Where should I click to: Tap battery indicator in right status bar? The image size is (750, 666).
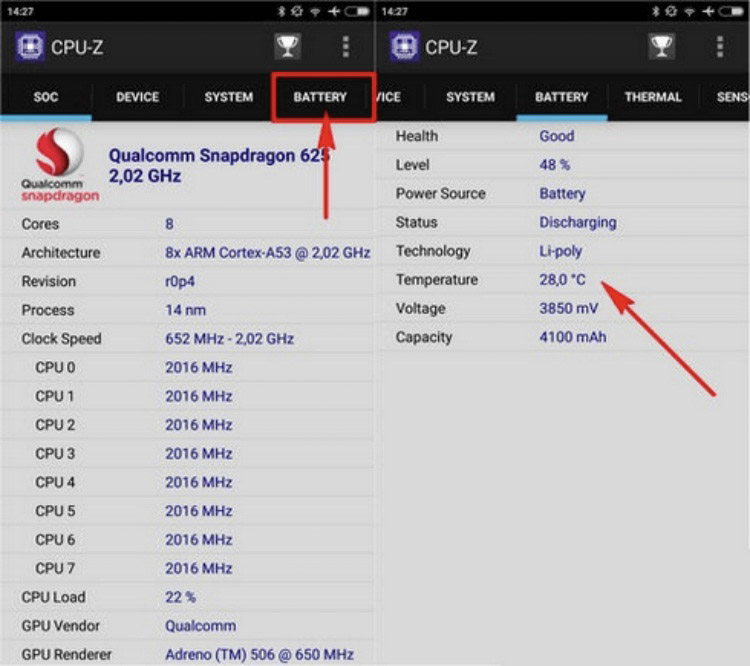tap(731, 11)
